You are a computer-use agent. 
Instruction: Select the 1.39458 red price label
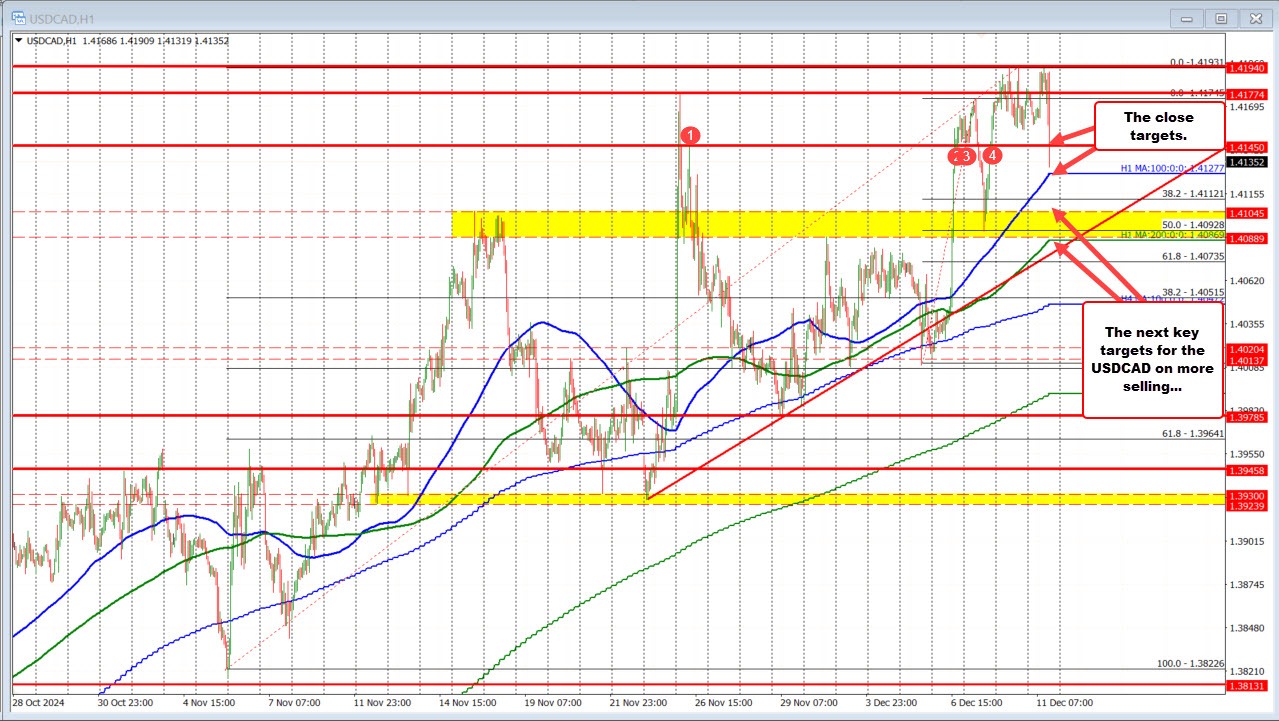click(1249, 469)
